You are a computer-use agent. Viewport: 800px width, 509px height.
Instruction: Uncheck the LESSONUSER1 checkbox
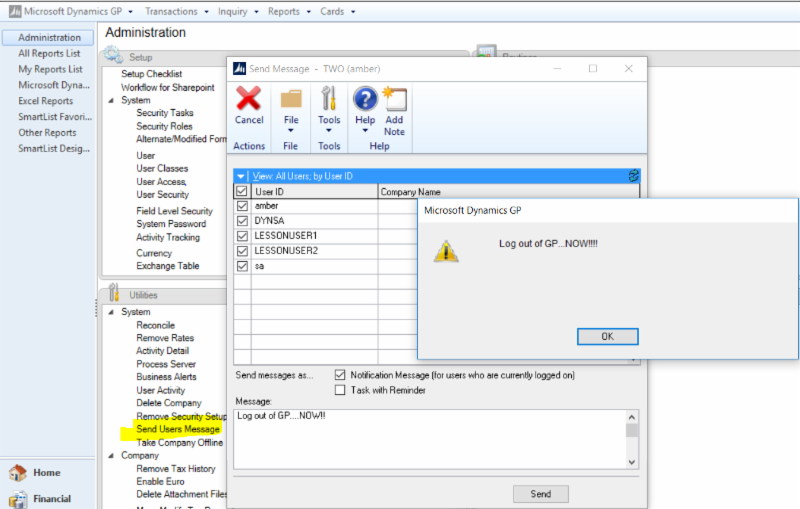pos(242,236)
